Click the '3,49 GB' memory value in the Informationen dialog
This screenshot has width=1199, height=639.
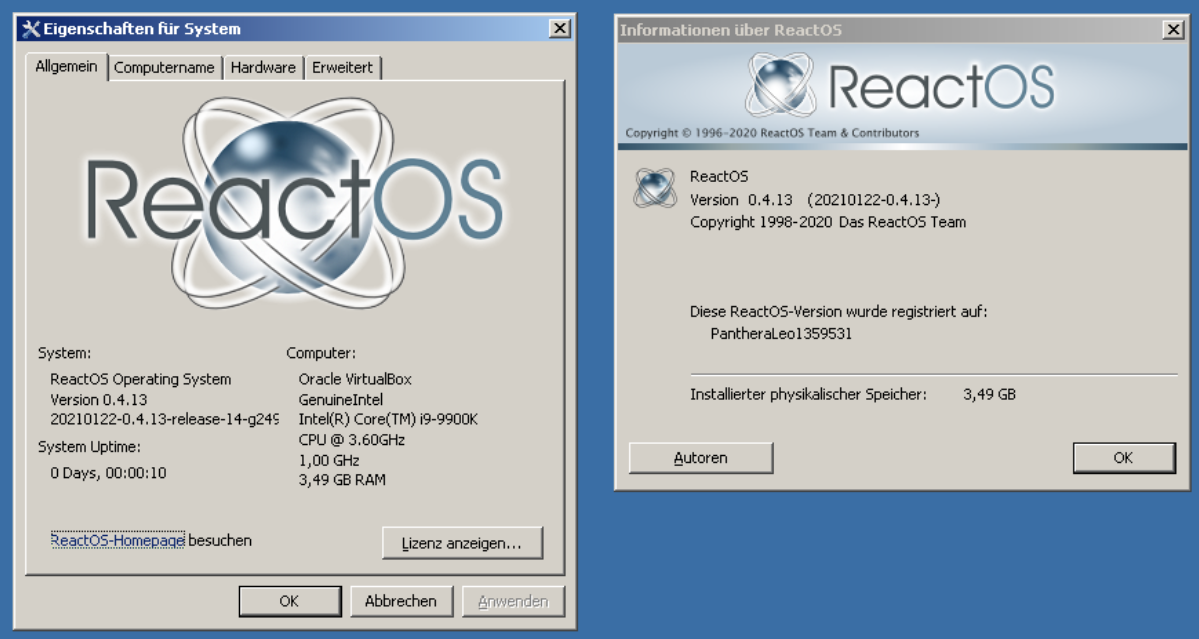989,394
